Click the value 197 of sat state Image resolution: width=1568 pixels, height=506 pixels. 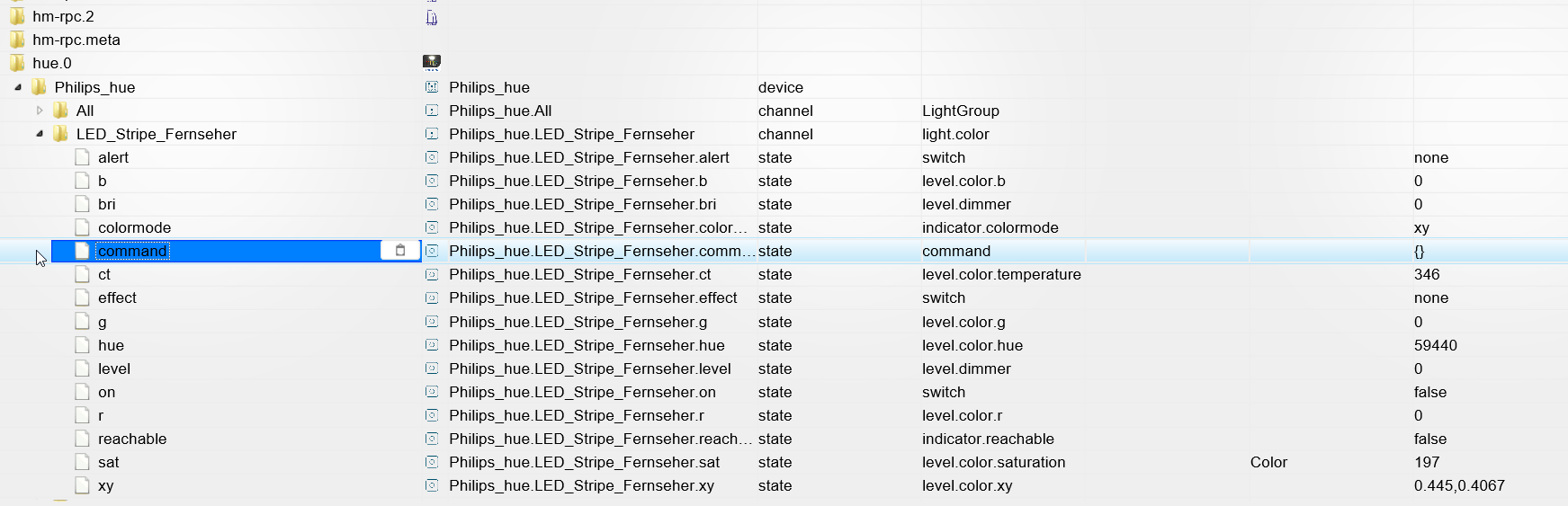(1427, 462)
